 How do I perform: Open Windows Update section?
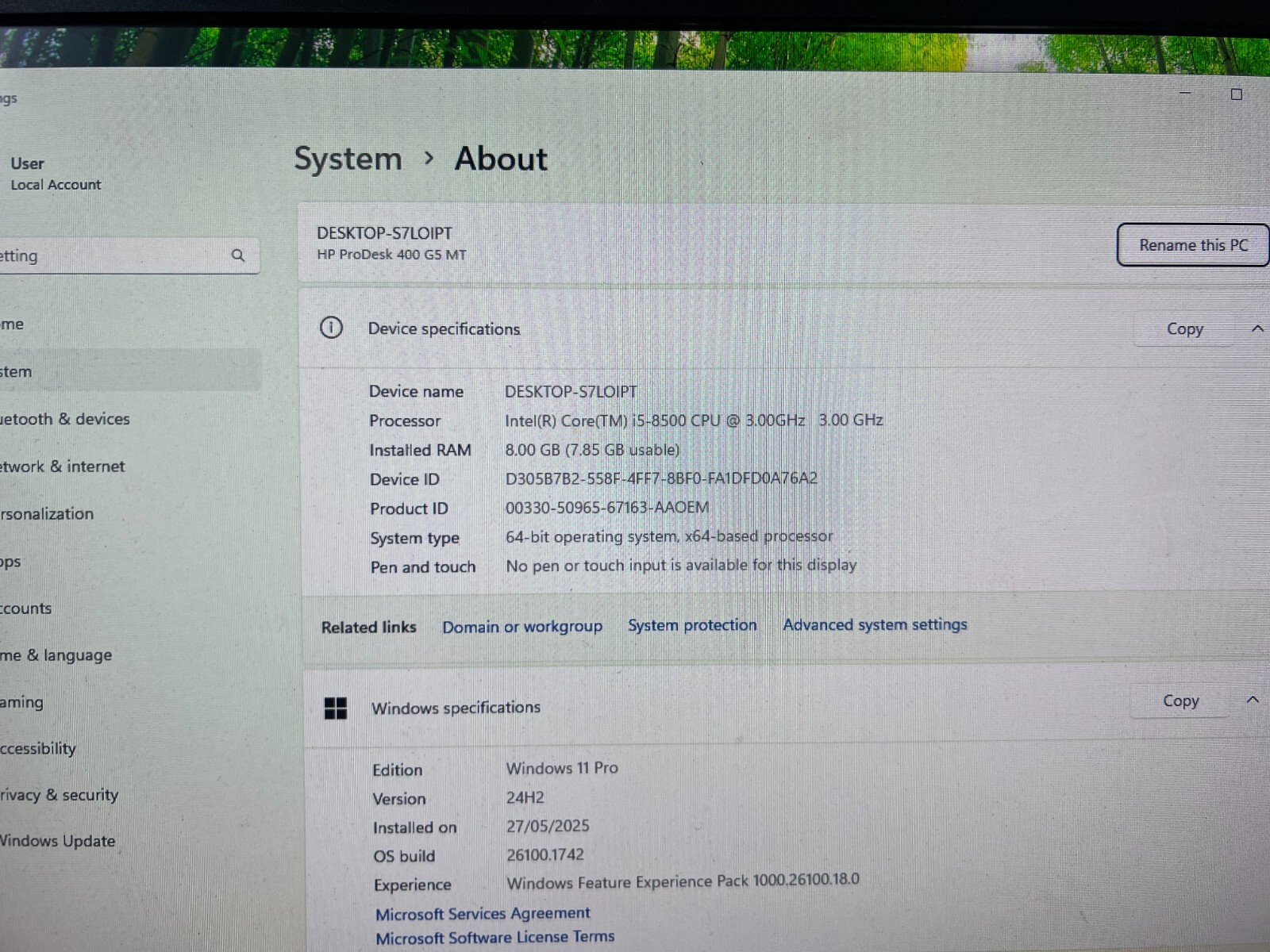click(x=58, y=841)
